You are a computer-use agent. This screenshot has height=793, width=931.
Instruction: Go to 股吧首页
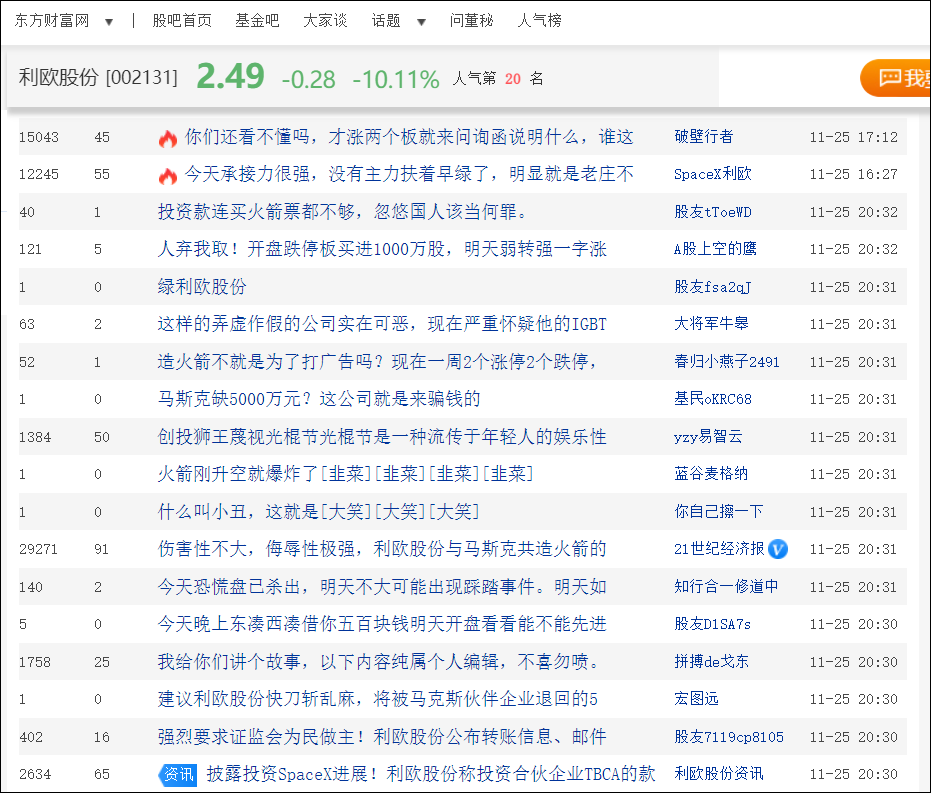coord(182,21)
